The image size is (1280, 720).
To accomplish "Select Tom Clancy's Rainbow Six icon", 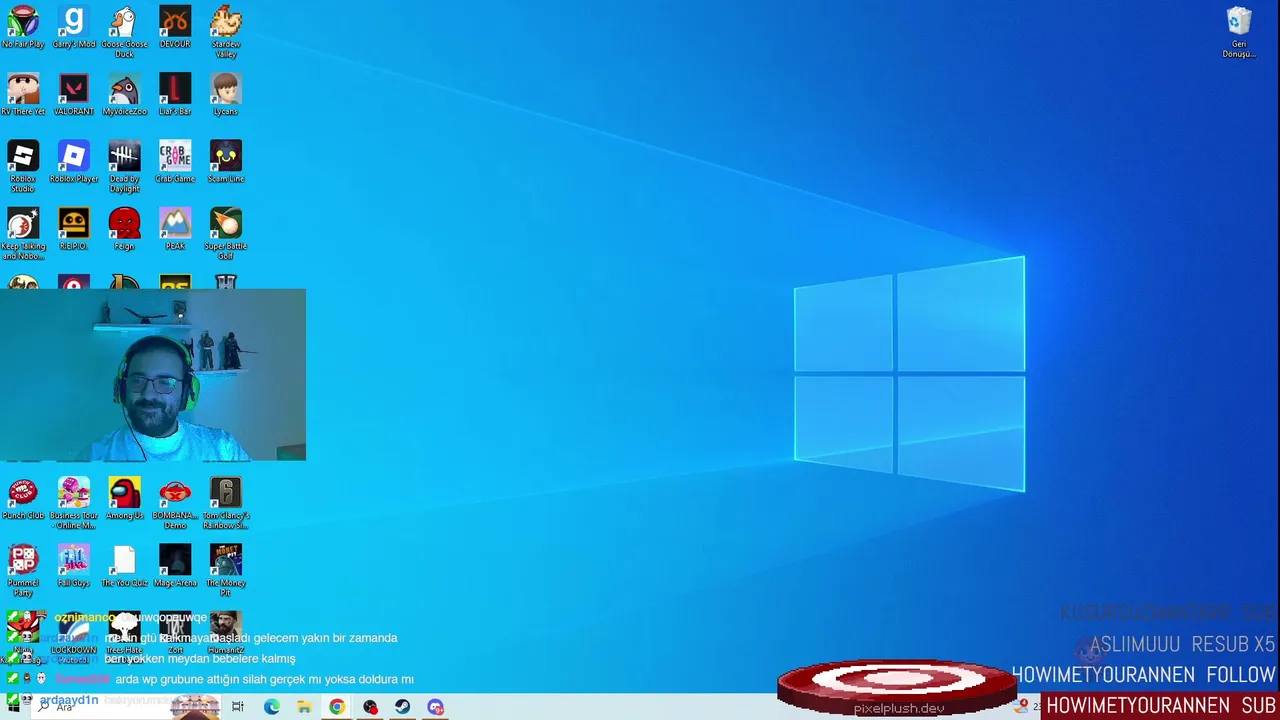I will [226, 503].
